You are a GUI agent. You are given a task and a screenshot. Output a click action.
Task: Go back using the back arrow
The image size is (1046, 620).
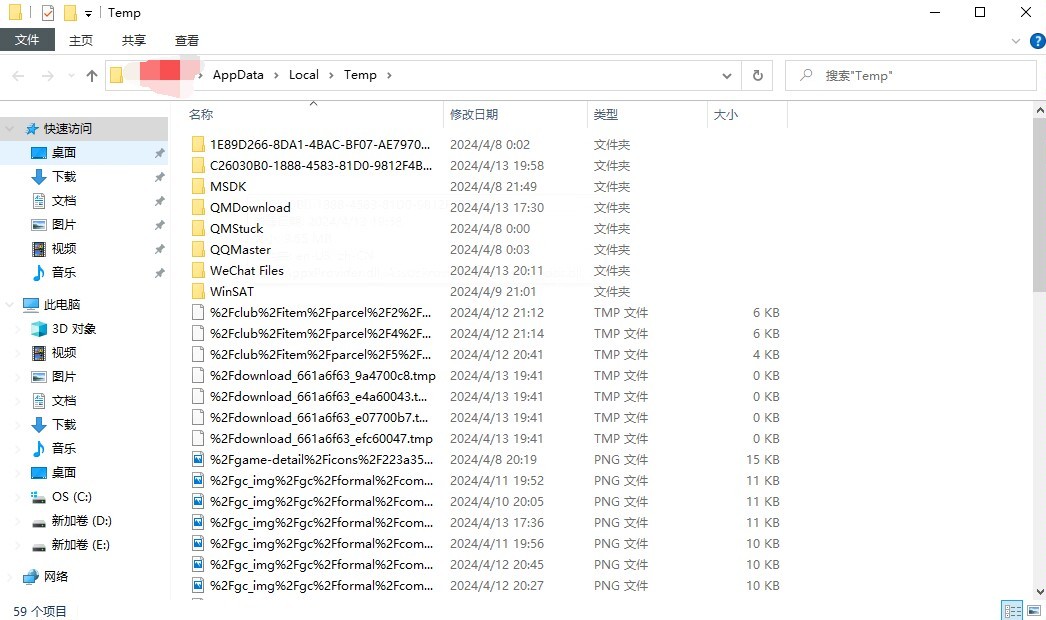tap(17, 75)
